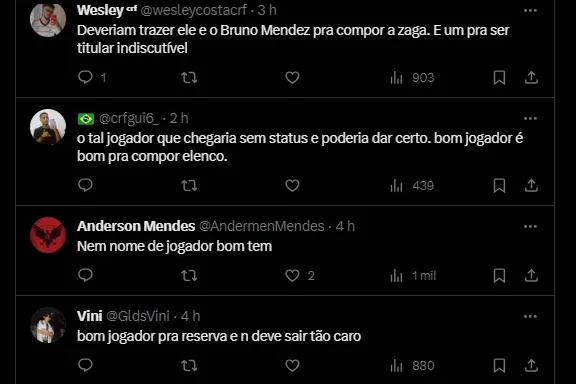This screenshot has width=576, height=384.
Task: Retweet Anderson Mendes' post
Action: point(189,276)
